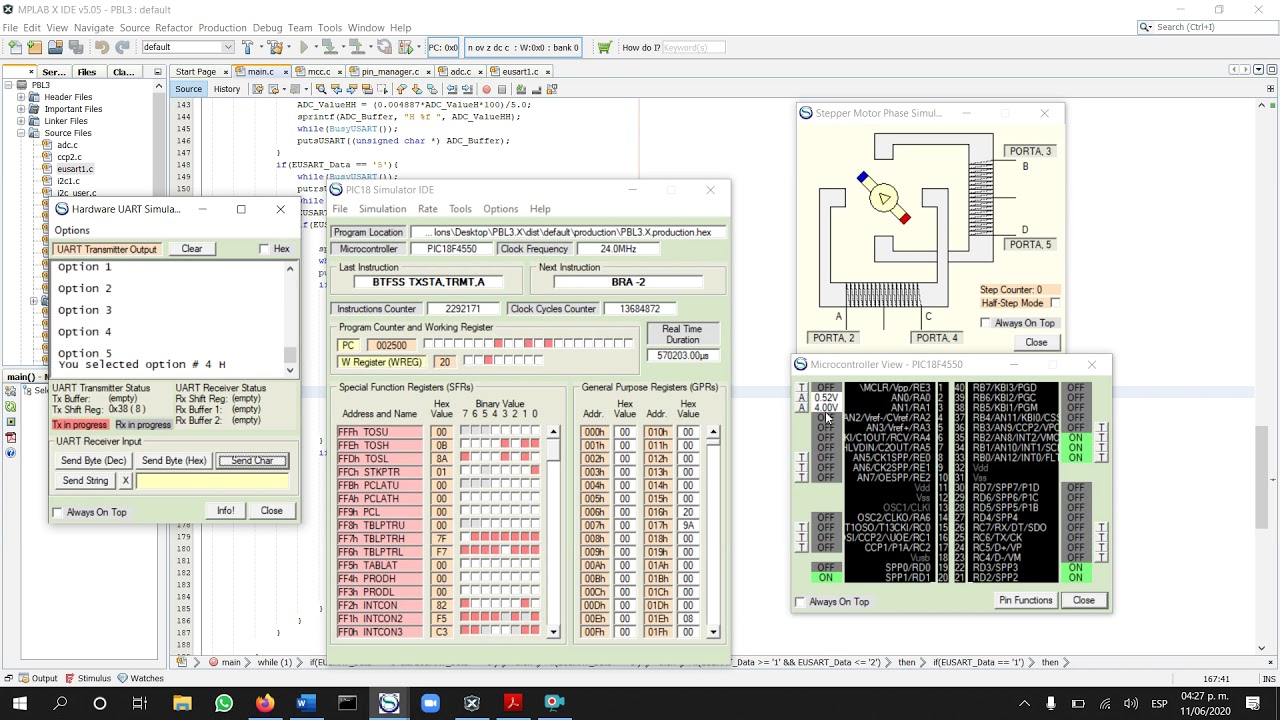
Task: Click the Send String text input field
Action: click(x=212, y=481)
